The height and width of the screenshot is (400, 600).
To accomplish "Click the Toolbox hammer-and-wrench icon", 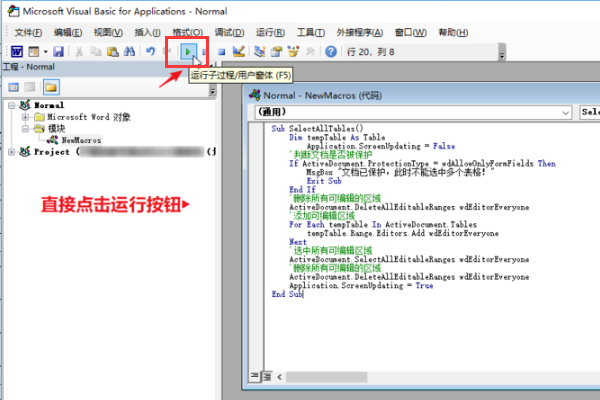I will pyautogui.click(x=310, y=52).
